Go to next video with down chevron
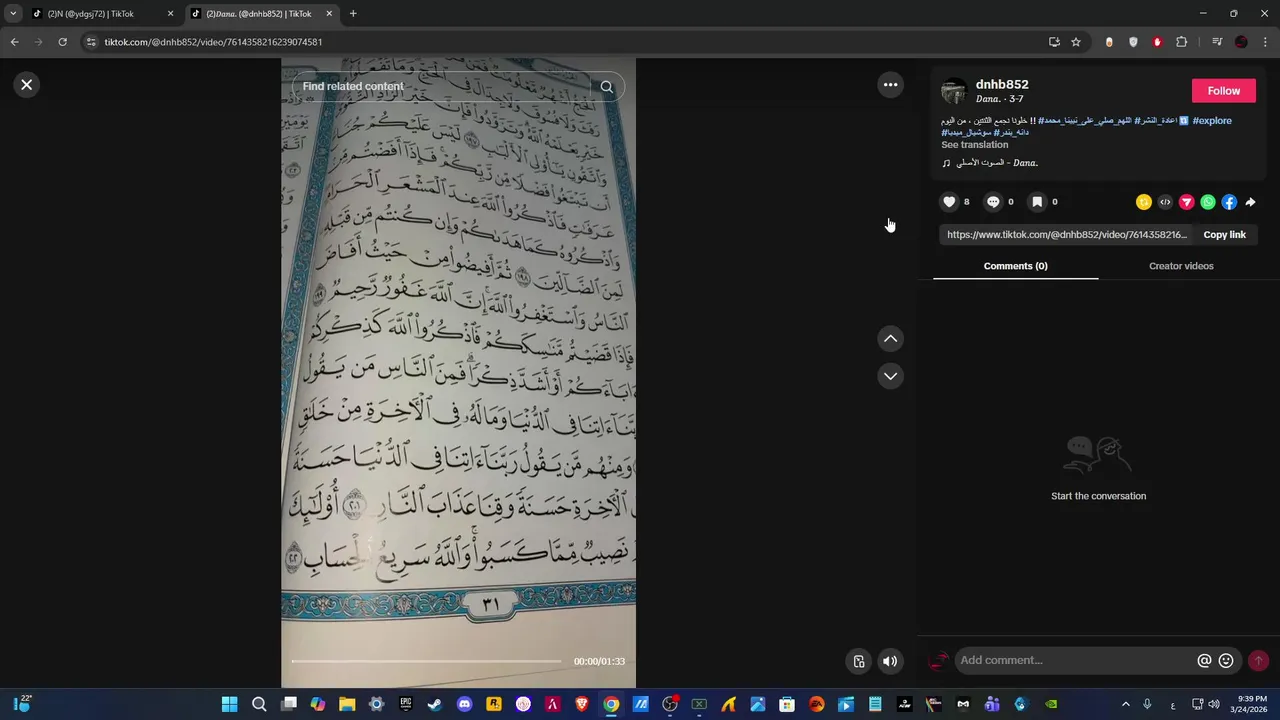 click(x=890, y=376)
